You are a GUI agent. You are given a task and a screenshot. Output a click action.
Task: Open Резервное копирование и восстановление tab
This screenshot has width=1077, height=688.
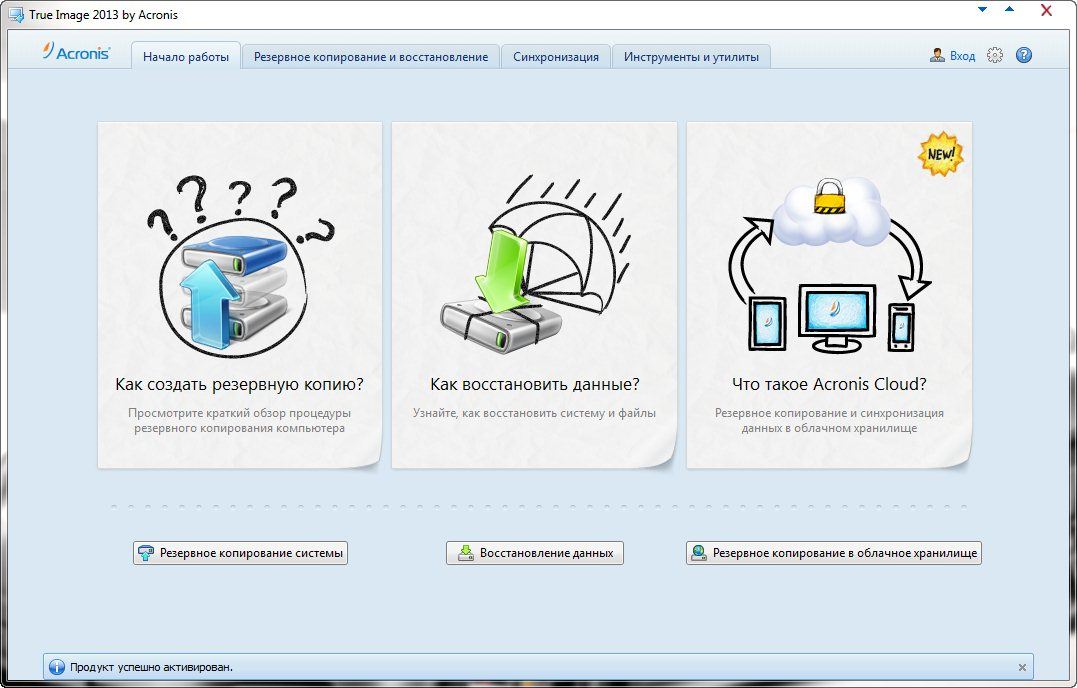[x=370, y=57]
